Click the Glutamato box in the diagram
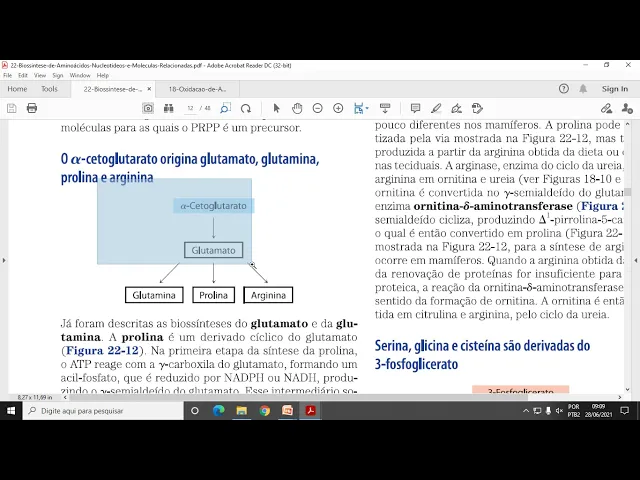Image resolution: width=640 pixels, height=480 pixels. pos(213,250)
